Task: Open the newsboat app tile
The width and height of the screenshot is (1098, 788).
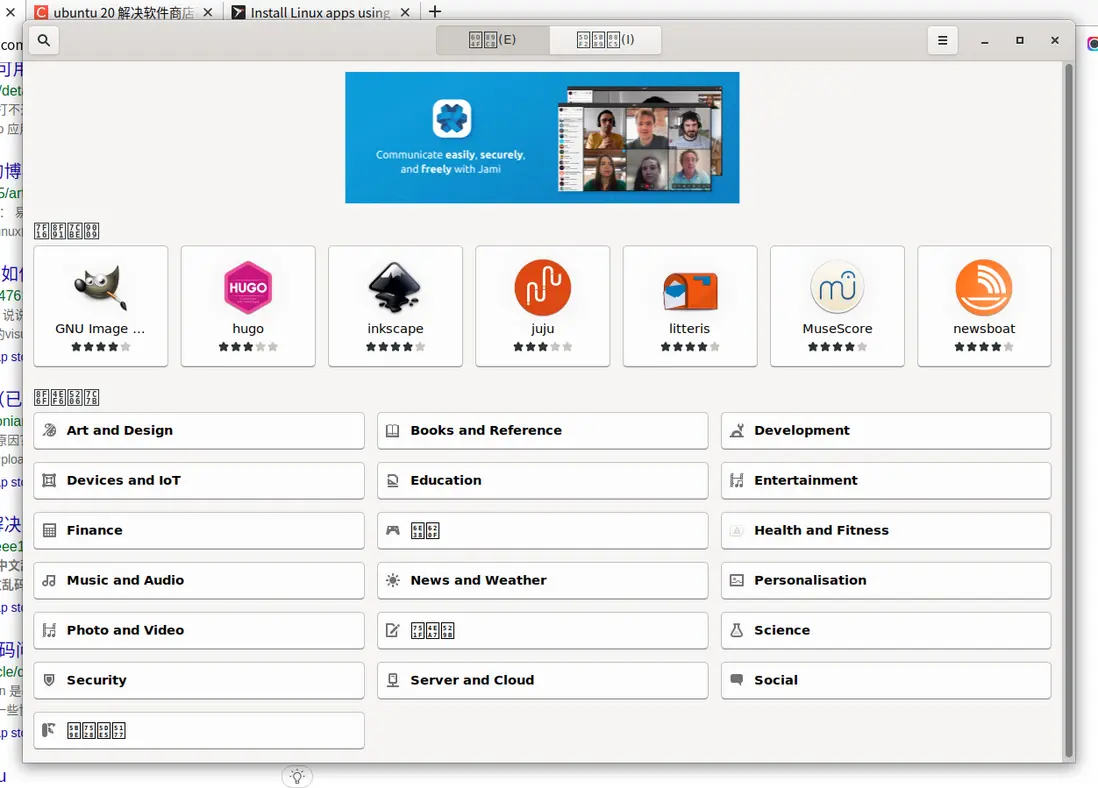Action: [x=985, y=306]
